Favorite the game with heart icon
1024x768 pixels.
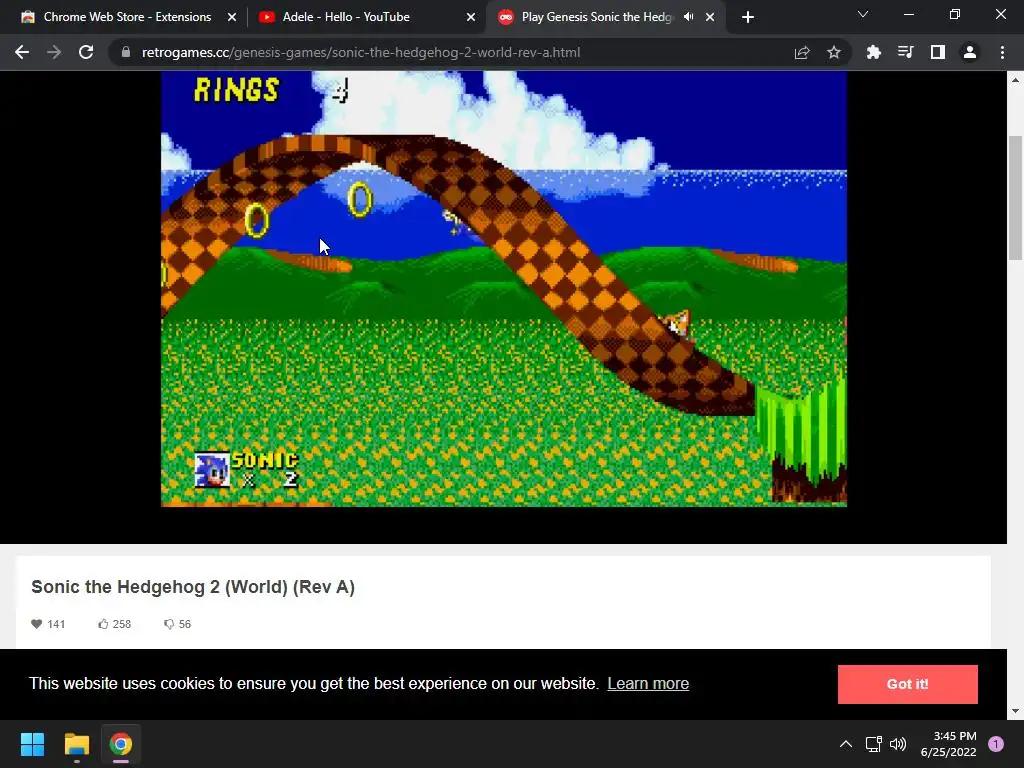point(37,624)
